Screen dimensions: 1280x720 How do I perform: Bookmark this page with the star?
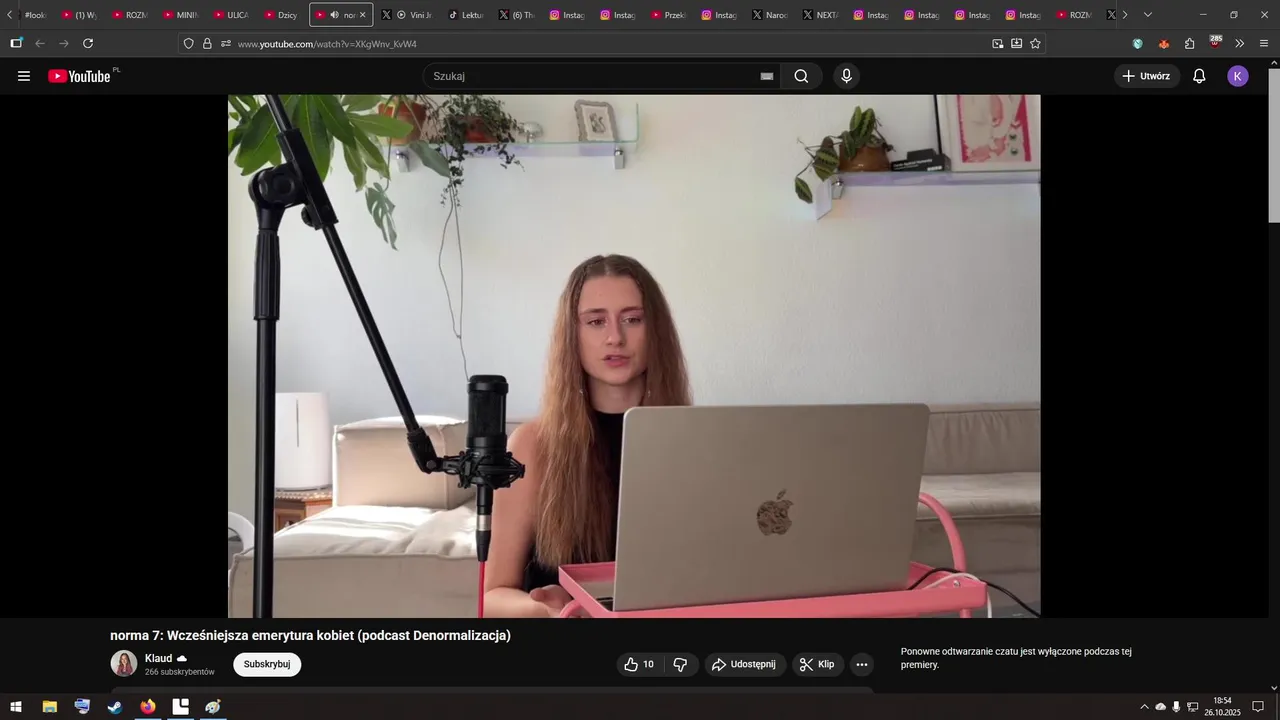coord(1035,44)
